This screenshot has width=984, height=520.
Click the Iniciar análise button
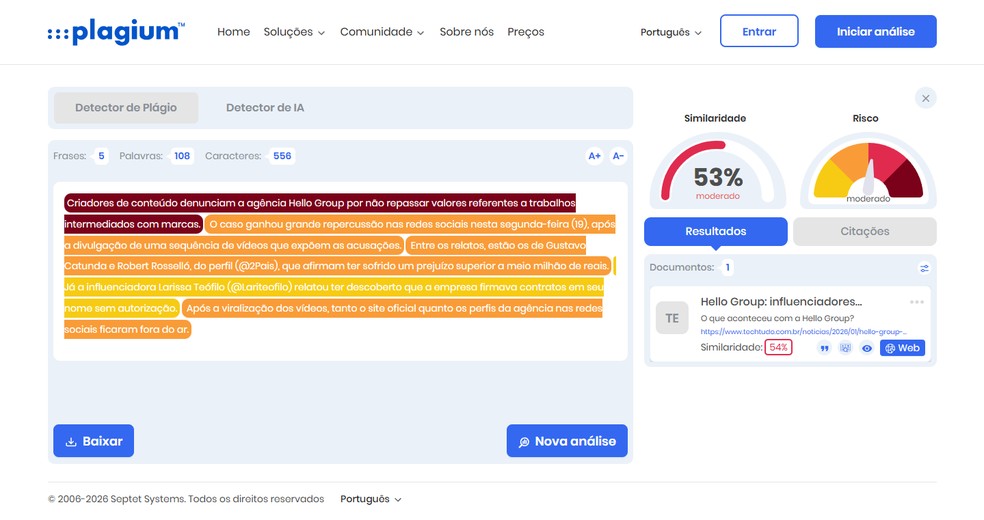(x=875, y=31)
